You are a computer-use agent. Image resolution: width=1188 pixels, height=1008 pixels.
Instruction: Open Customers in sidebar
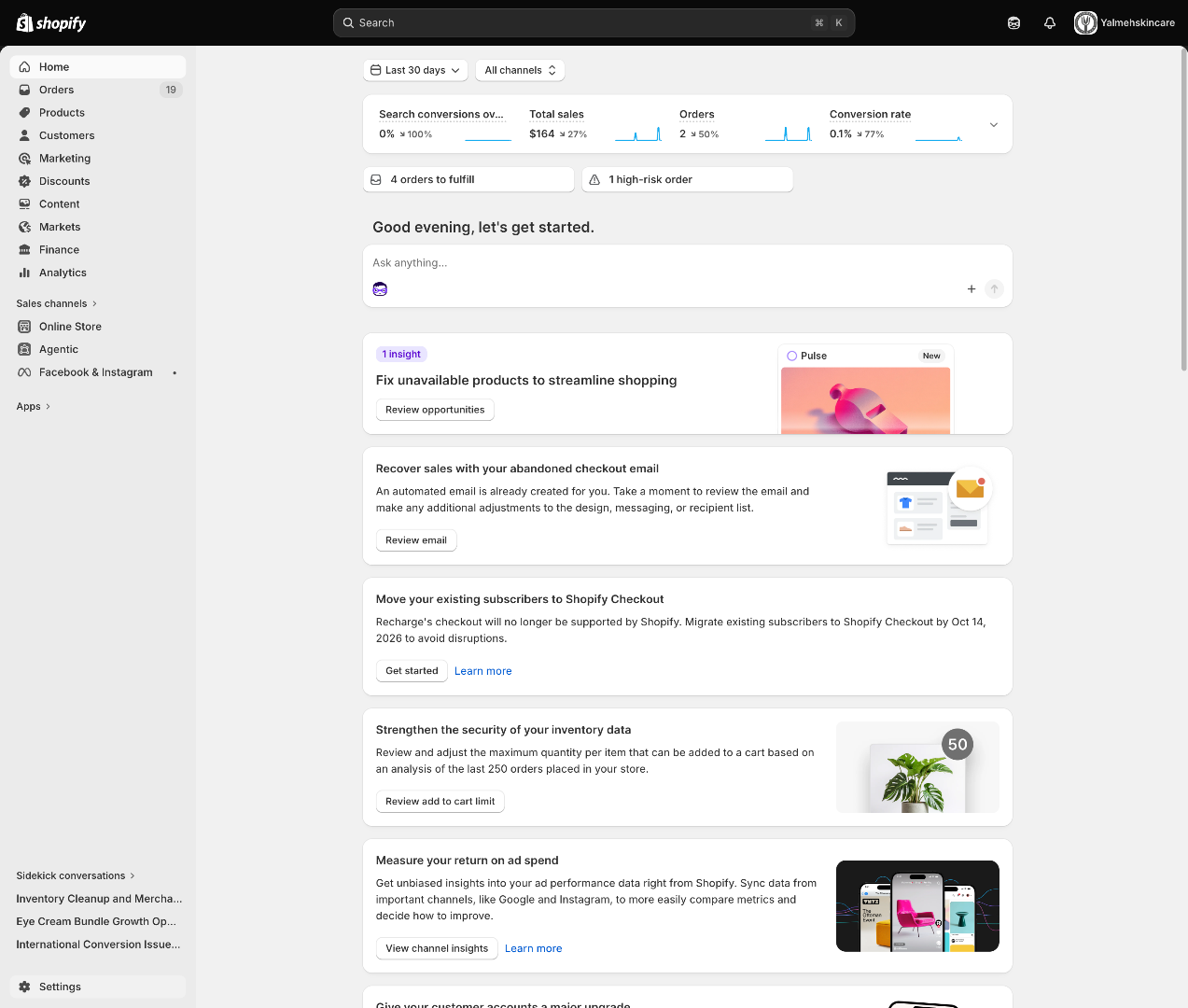(98, 135)
